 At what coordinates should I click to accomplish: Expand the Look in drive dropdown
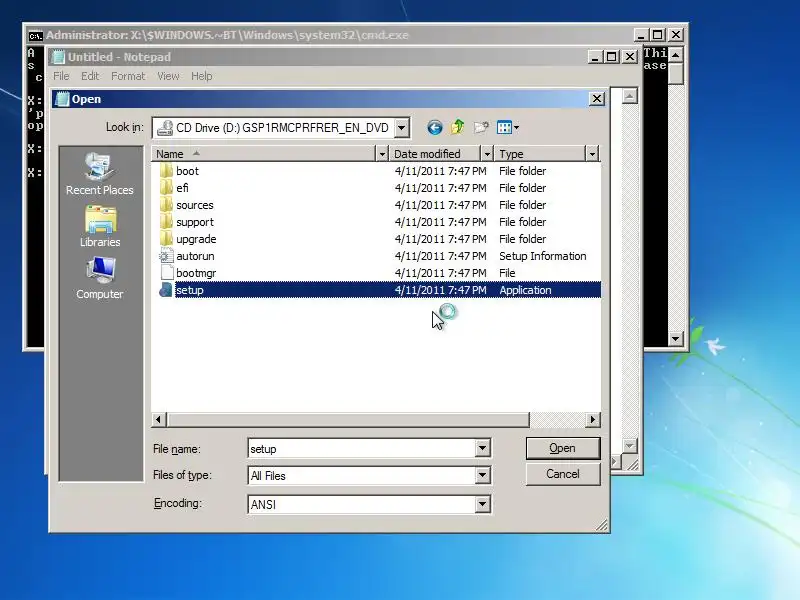click(402, 128)
